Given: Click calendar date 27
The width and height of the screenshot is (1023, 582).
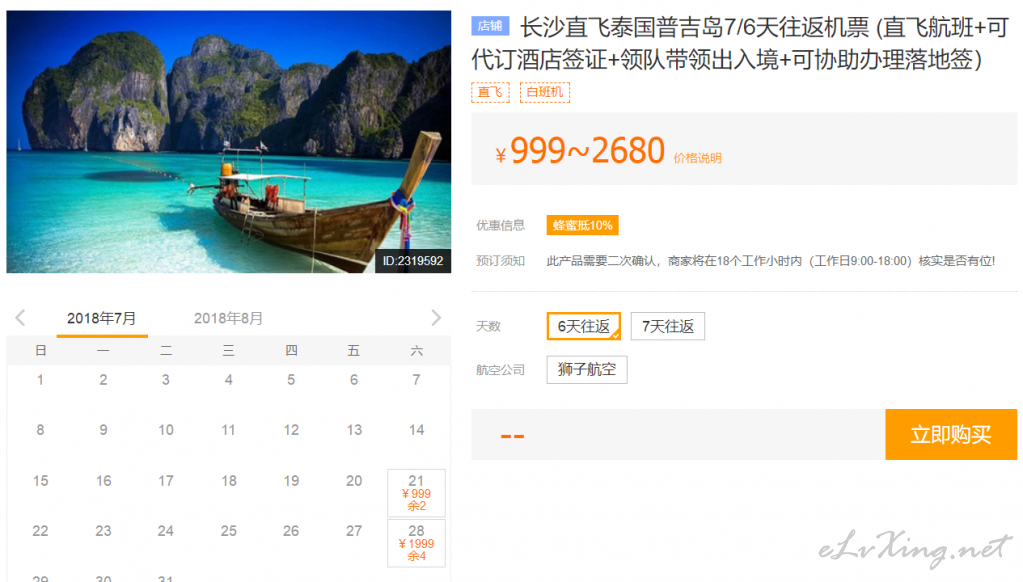Looking at the screenshot, I should point(354,531).
